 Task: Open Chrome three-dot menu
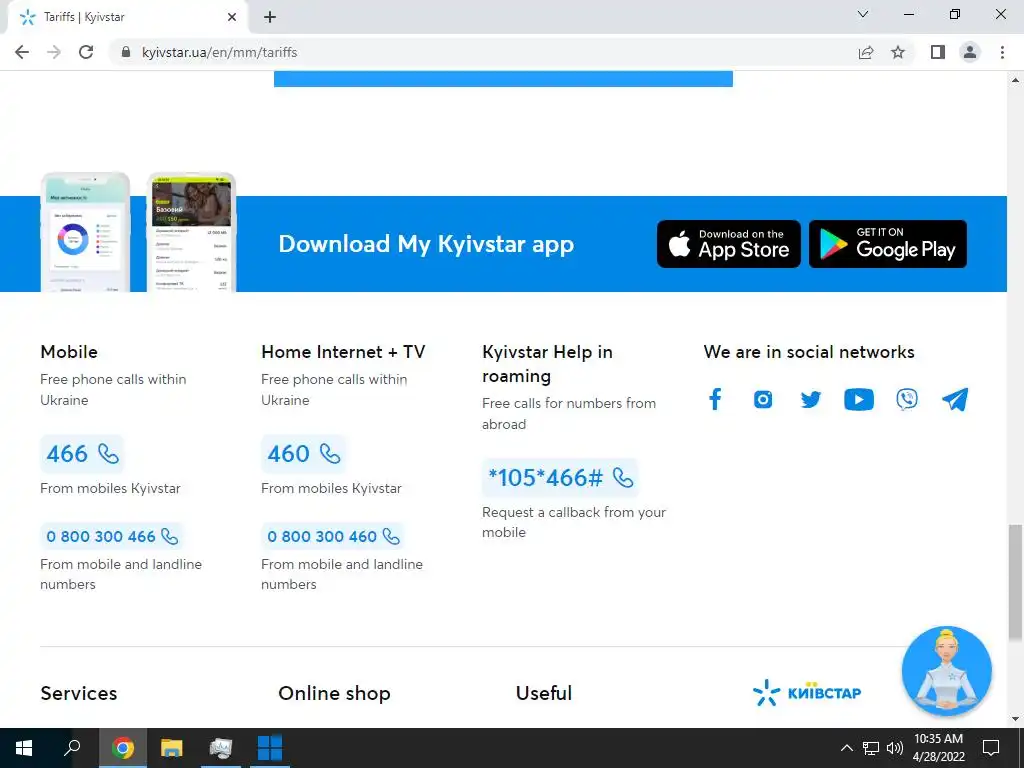tap(1002, 52)
